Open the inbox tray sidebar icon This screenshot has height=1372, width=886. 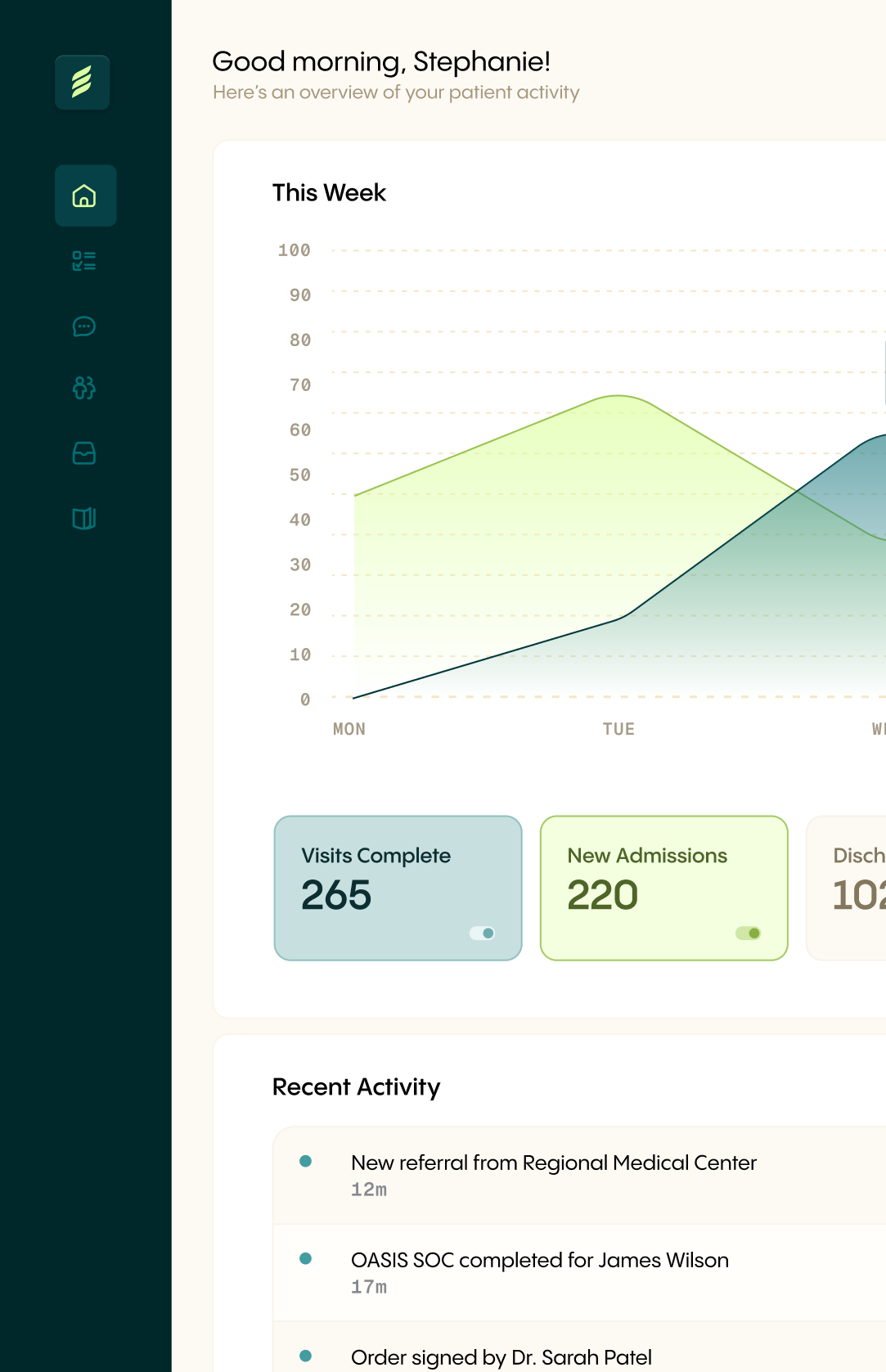[x=84, y=453]
